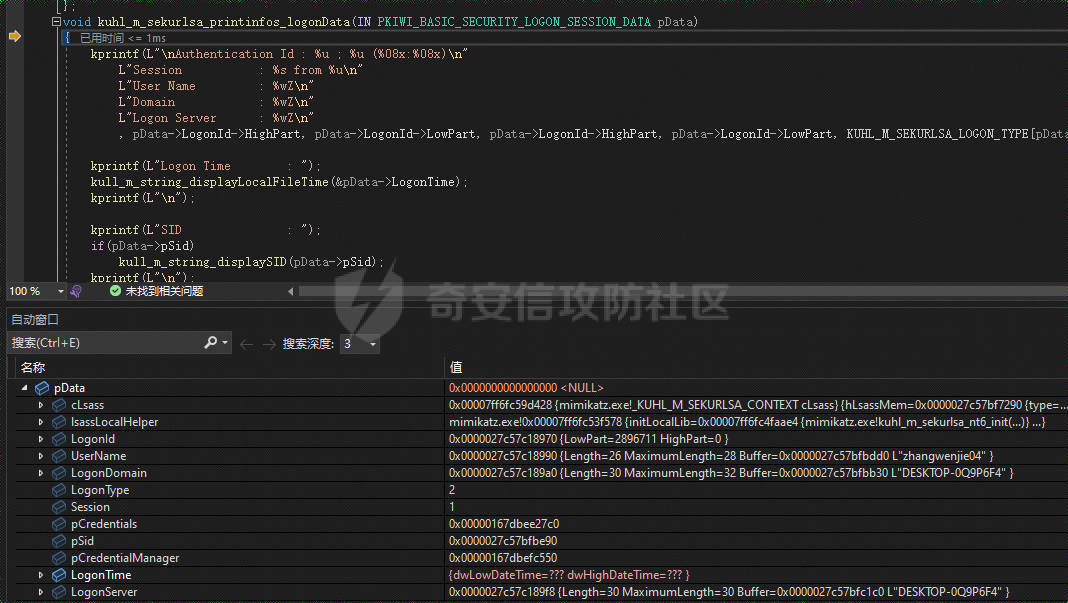Click the yellow current-statement arrow in margin
The image size is (1068, 603).
point(15,36)
